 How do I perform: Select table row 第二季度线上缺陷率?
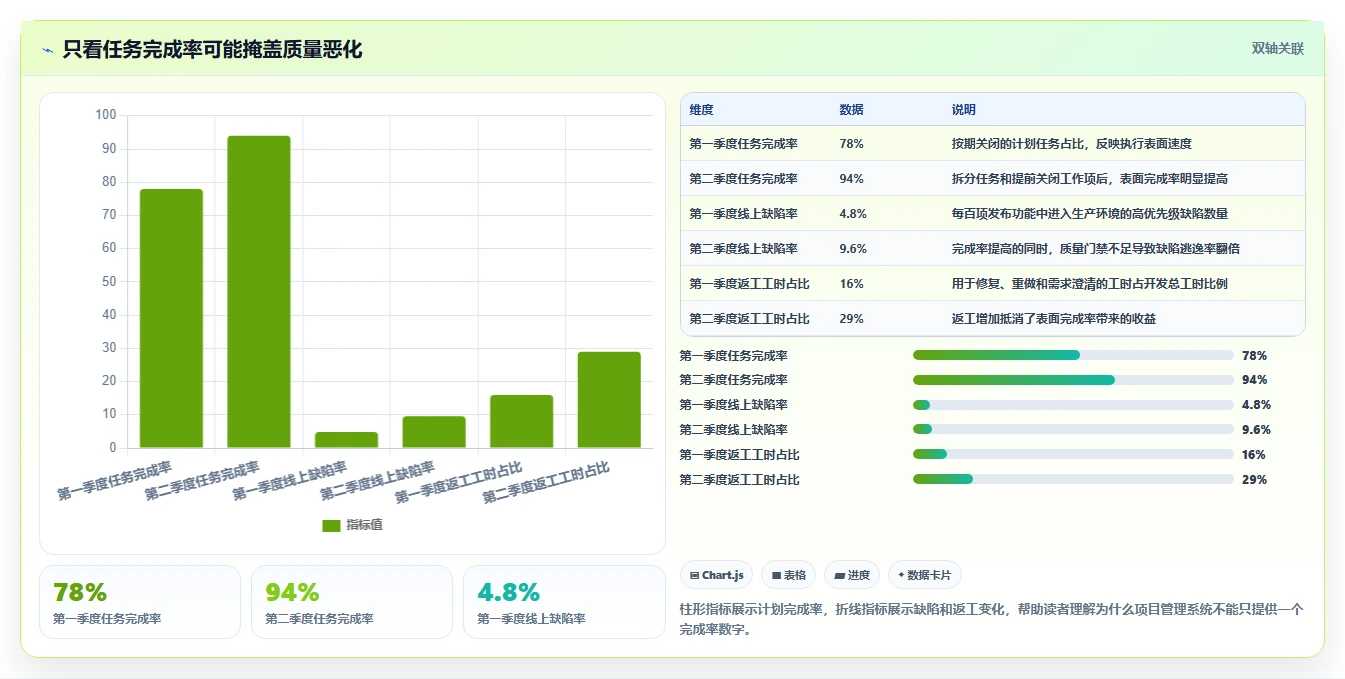click(x=993, y=249)
